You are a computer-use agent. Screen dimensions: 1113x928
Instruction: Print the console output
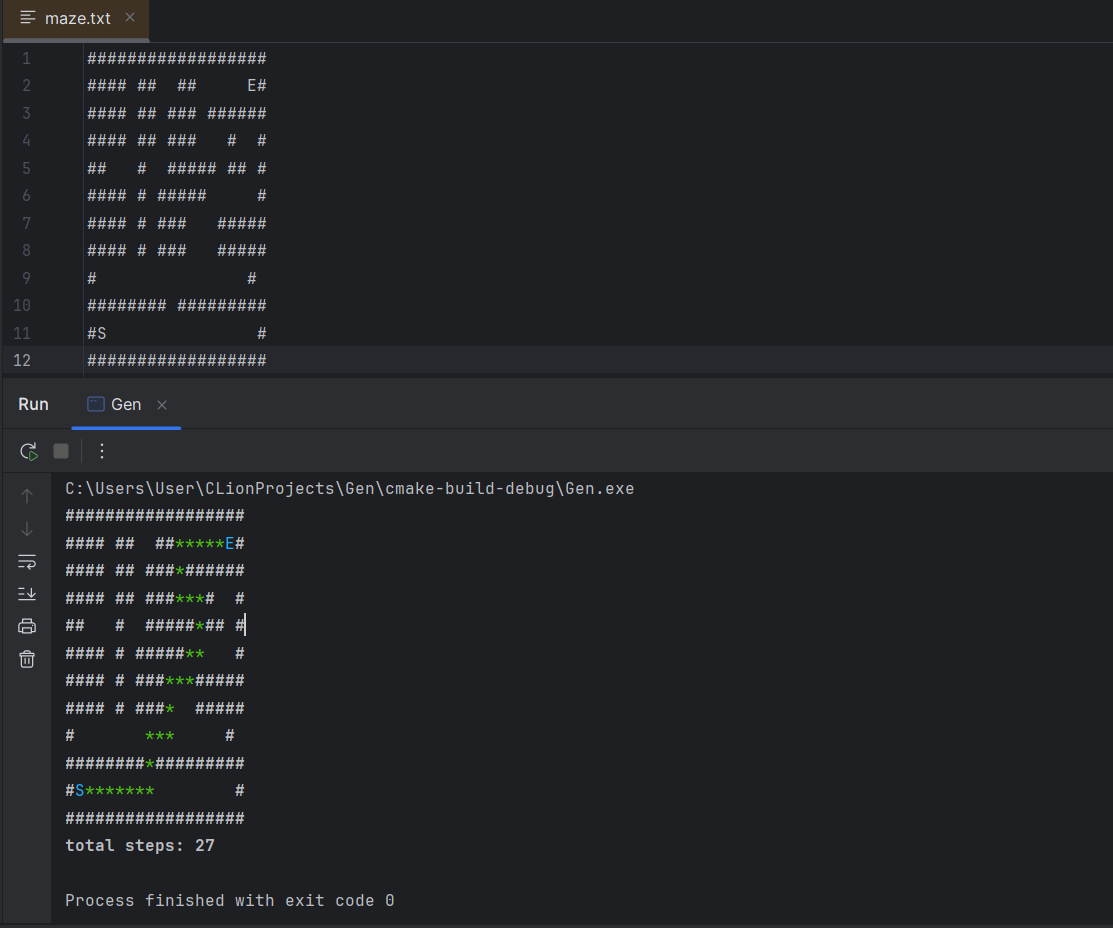(27, 626)
